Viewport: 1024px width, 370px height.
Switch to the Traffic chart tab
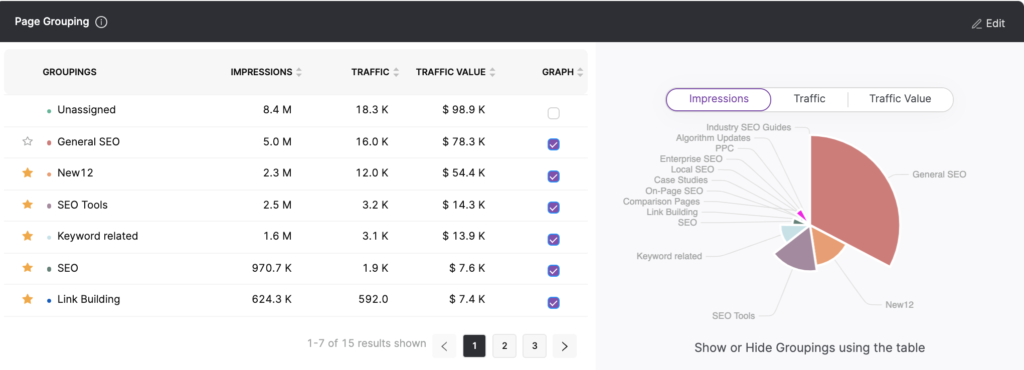[x=809, y=99]
